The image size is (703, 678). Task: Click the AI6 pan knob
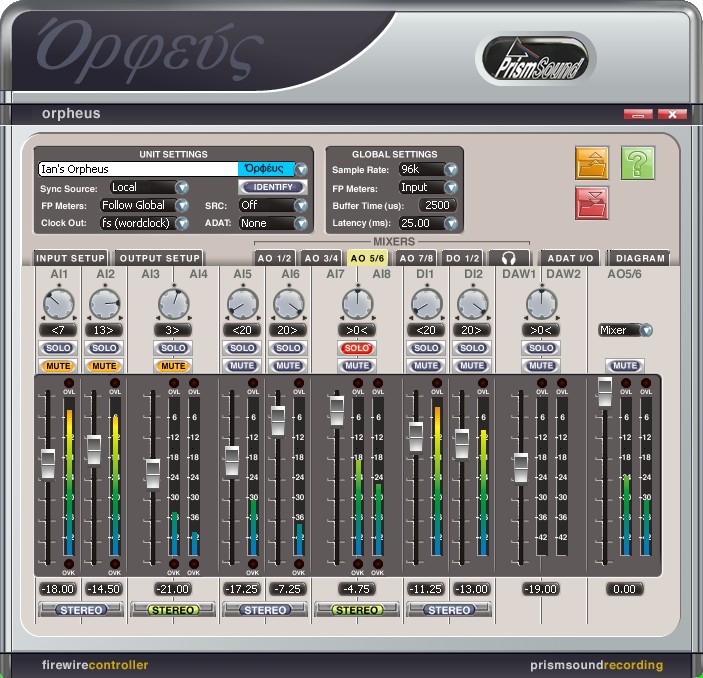289,304
